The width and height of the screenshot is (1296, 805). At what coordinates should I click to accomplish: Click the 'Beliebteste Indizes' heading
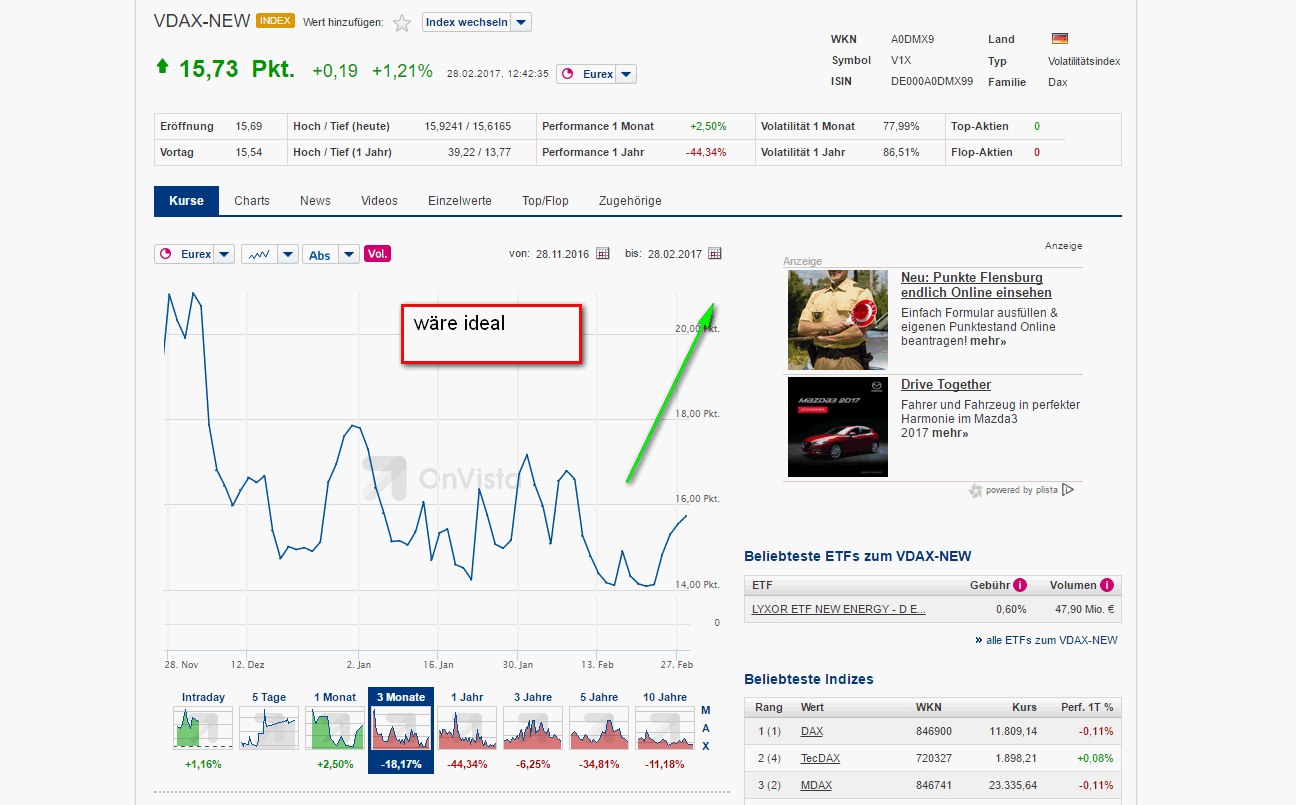click(809, 679)
